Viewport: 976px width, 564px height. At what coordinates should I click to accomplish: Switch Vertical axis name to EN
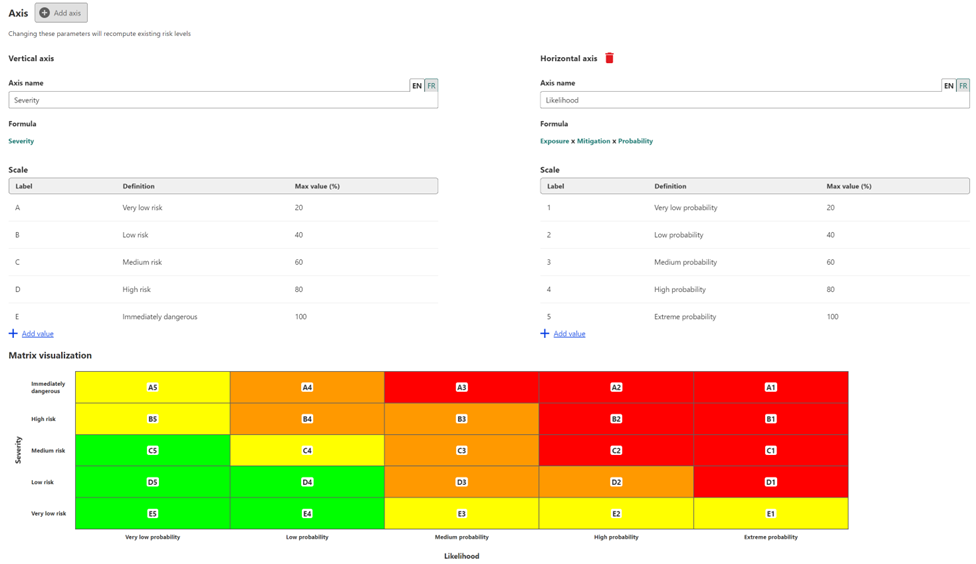417,86
